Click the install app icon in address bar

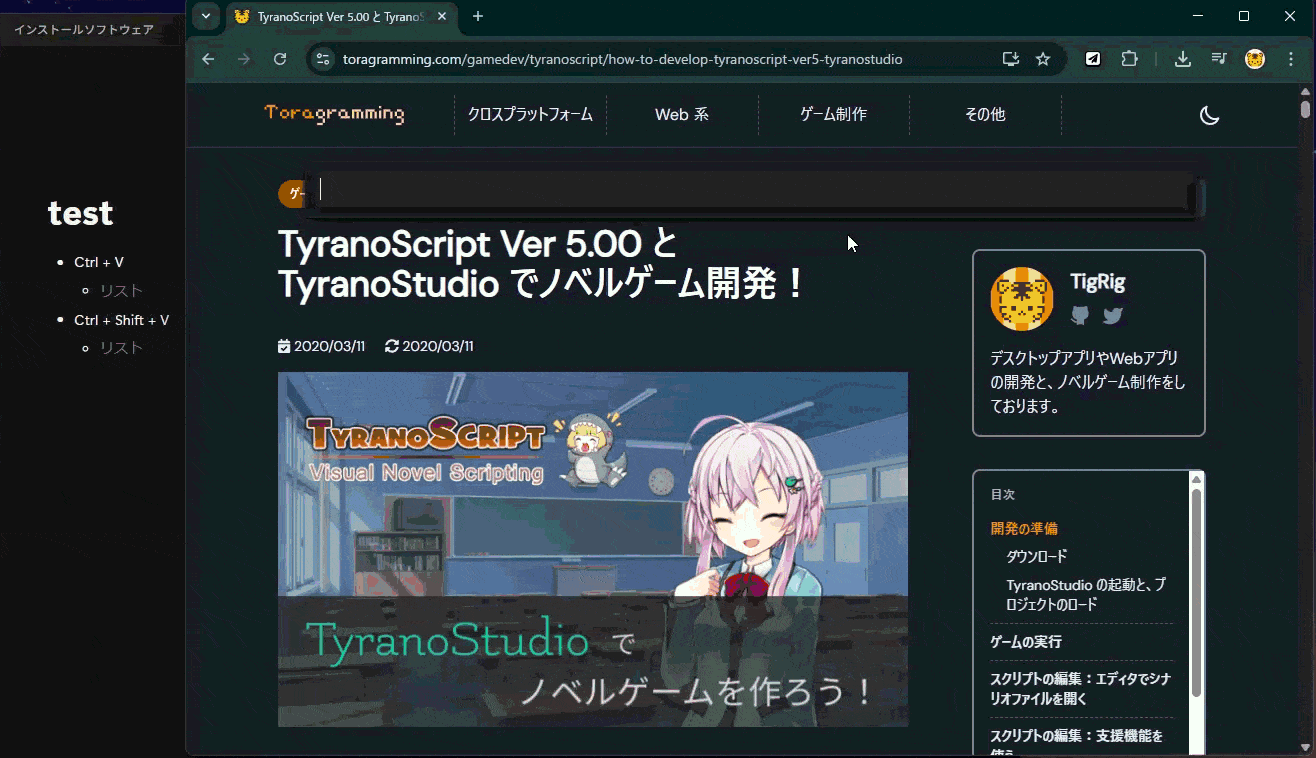click(1011, 59)
